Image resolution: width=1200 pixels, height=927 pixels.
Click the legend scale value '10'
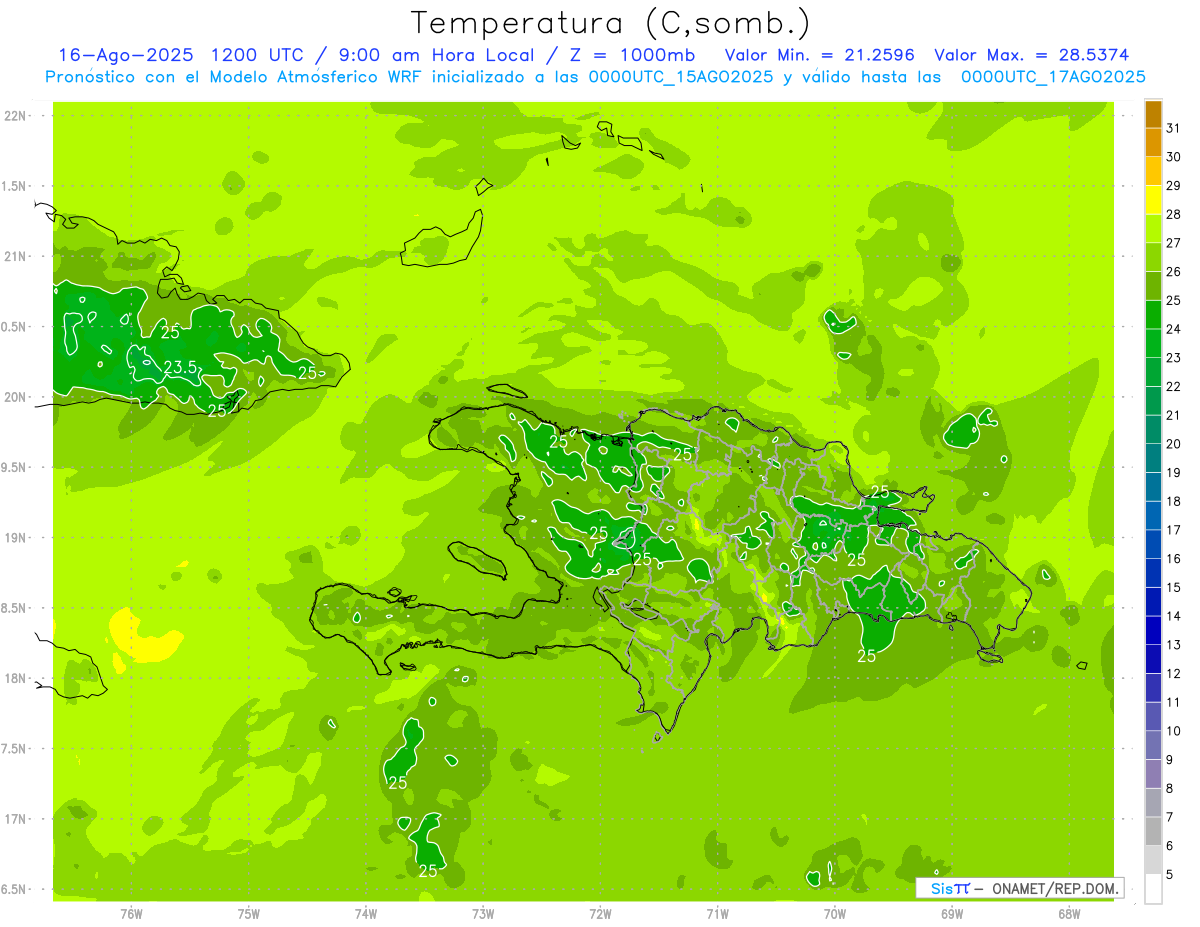pyautogui.click(x=1173, y=731)
